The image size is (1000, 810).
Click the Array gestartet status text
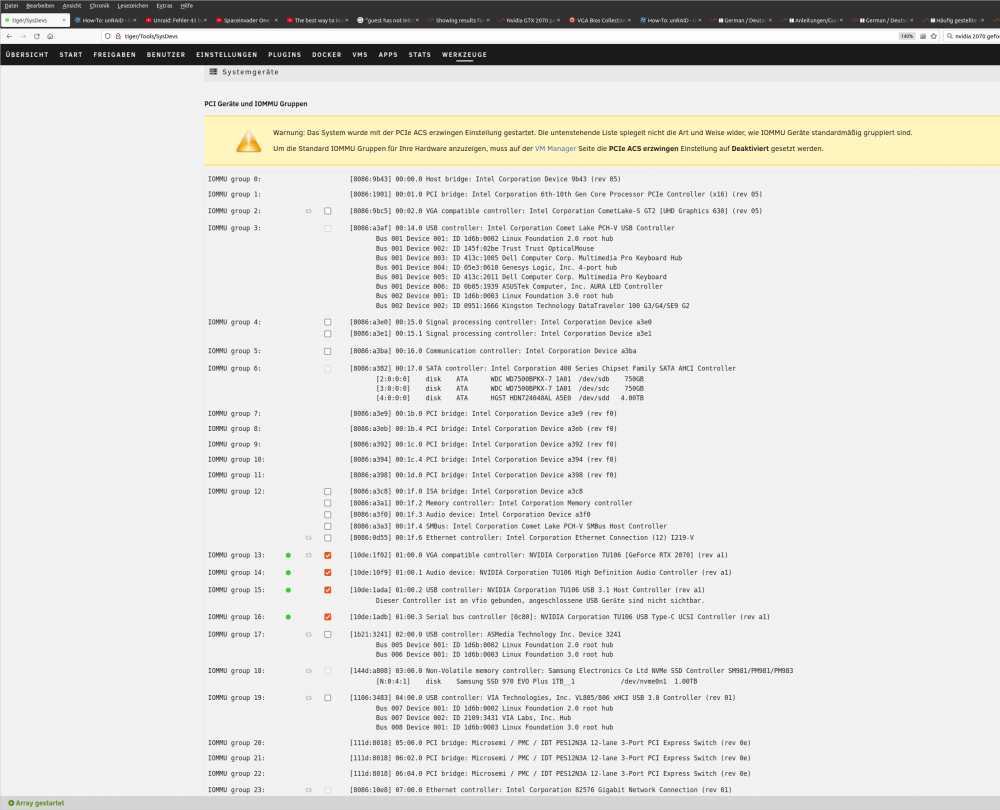pyautogui.click(x=40, y=803)
